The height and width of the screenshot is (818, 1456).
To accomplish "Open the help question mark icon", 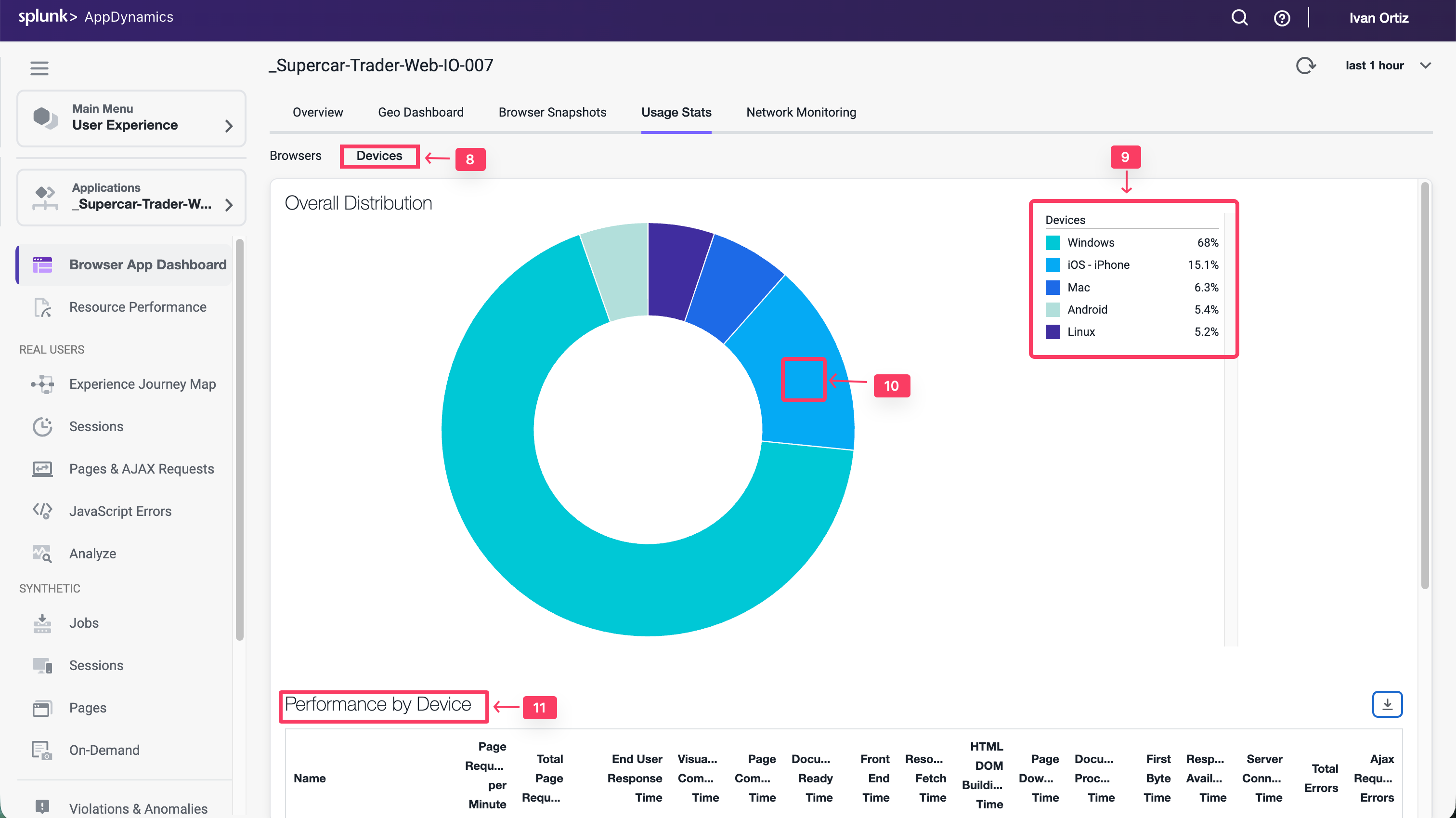I will pos(1281,18).
